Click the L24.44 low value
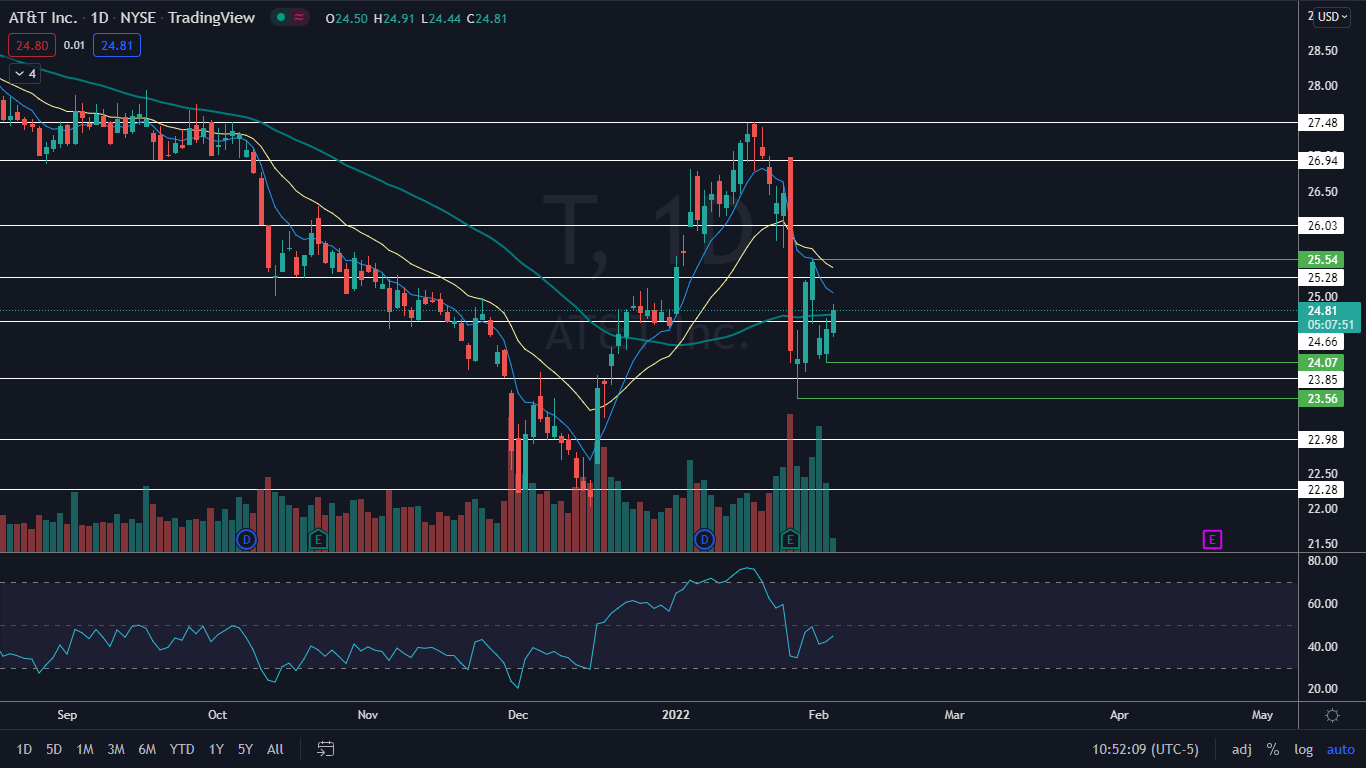1366x768 pixels. point(441,18)
